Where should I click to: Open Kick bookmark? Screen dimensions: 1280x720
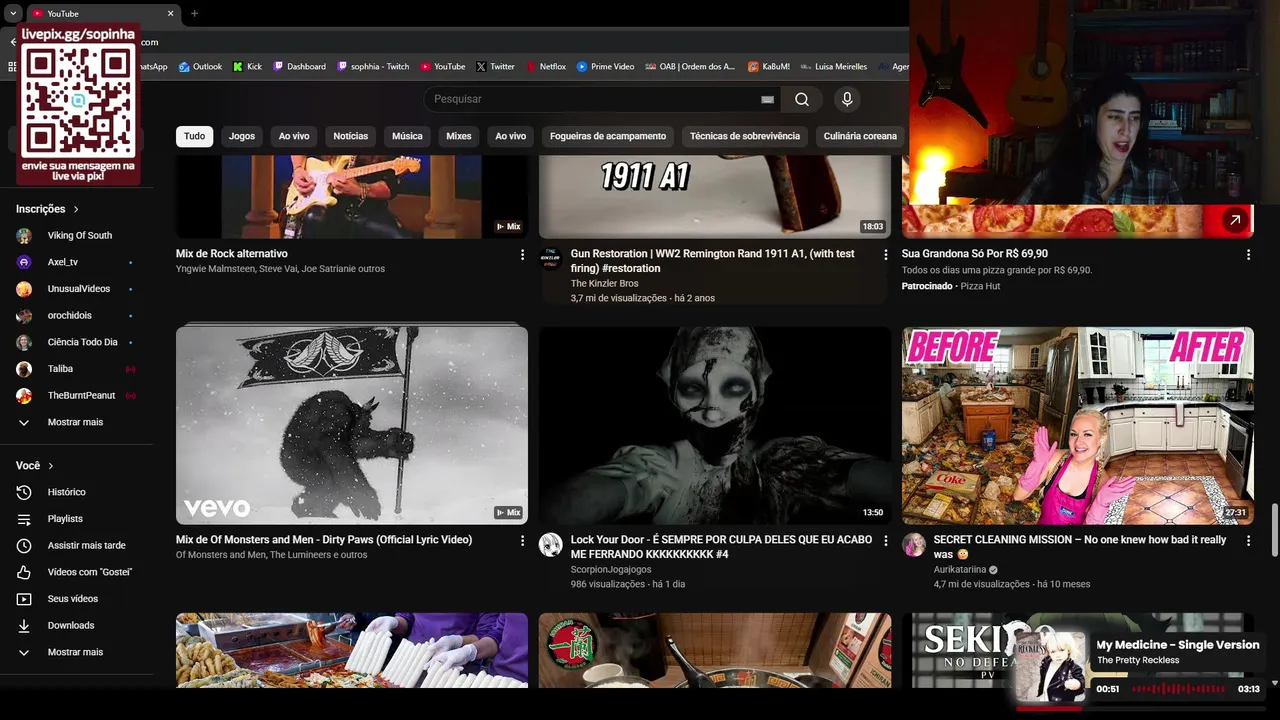click(x=247, y=67)
